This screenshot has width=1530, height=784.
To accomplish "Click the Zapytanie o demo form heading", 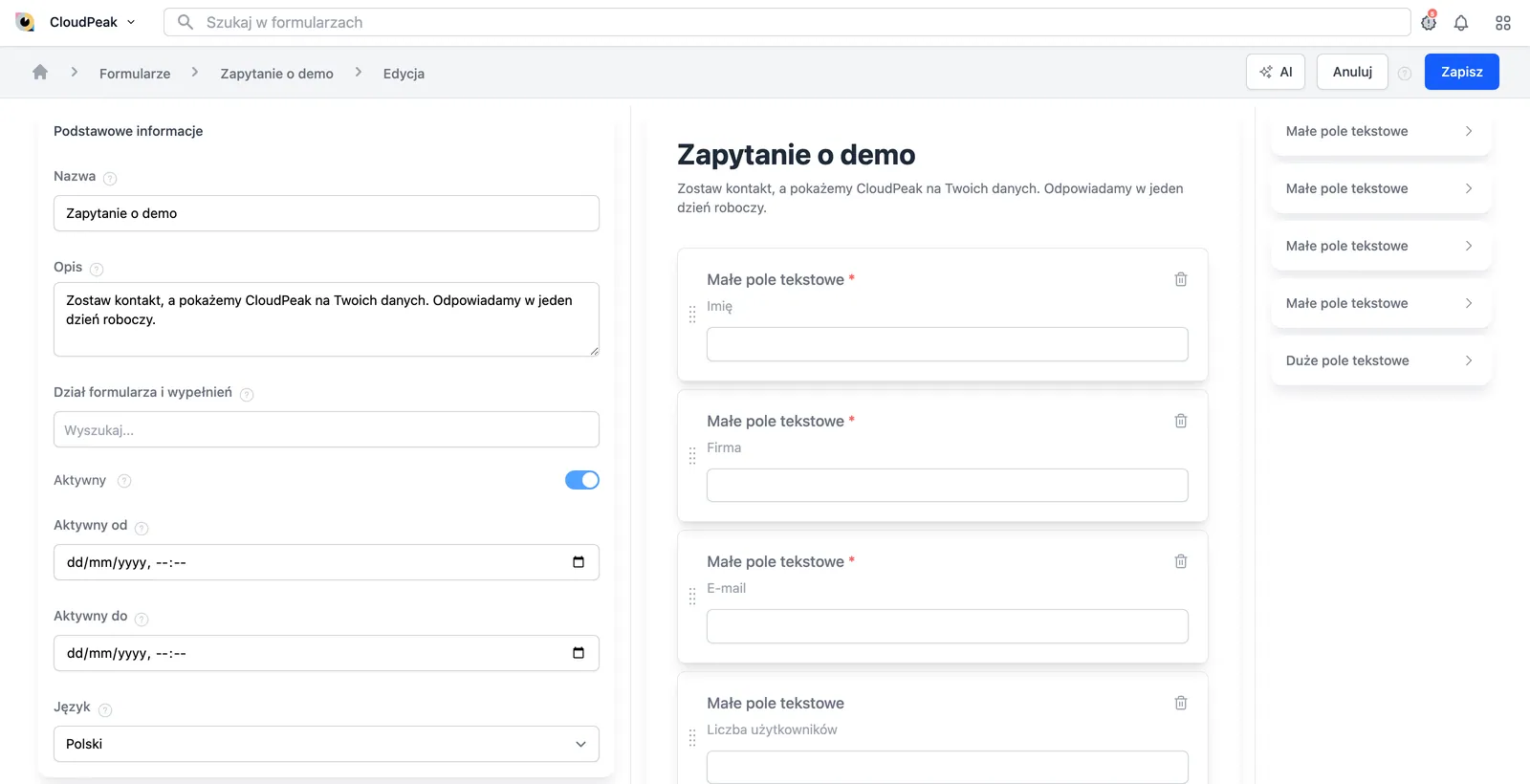I will 797,154.
